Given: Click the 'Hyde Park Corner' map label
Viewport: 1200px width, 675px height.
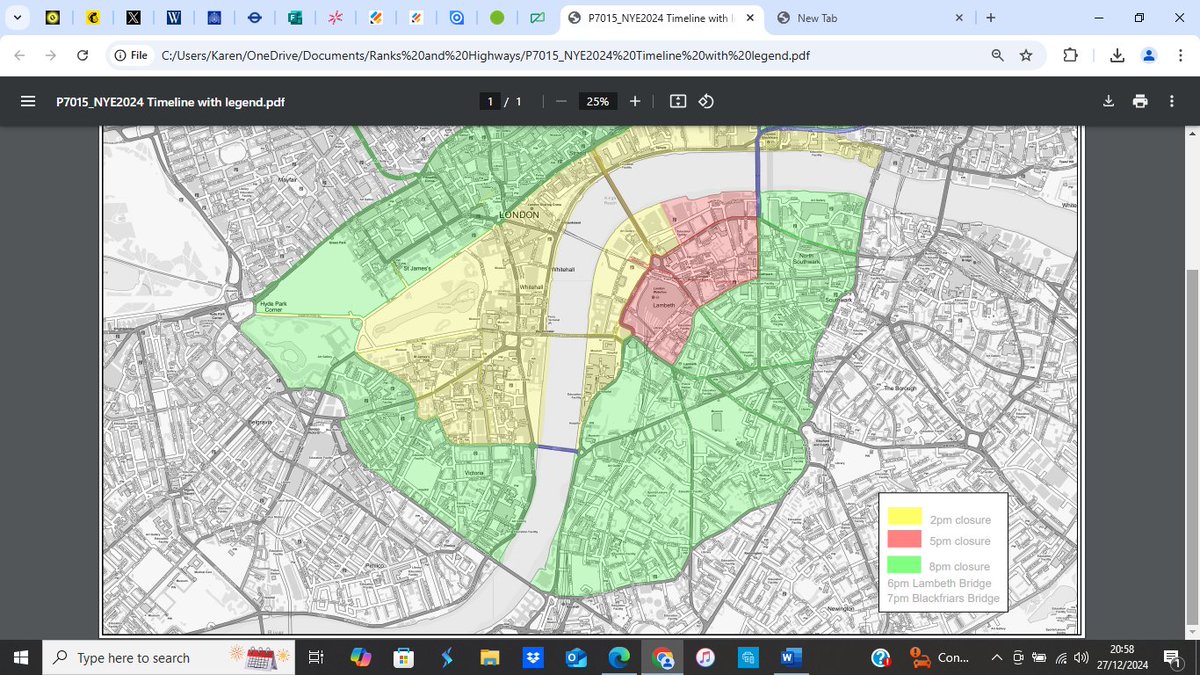Looking at the screenshot, I should click(275, 306).
